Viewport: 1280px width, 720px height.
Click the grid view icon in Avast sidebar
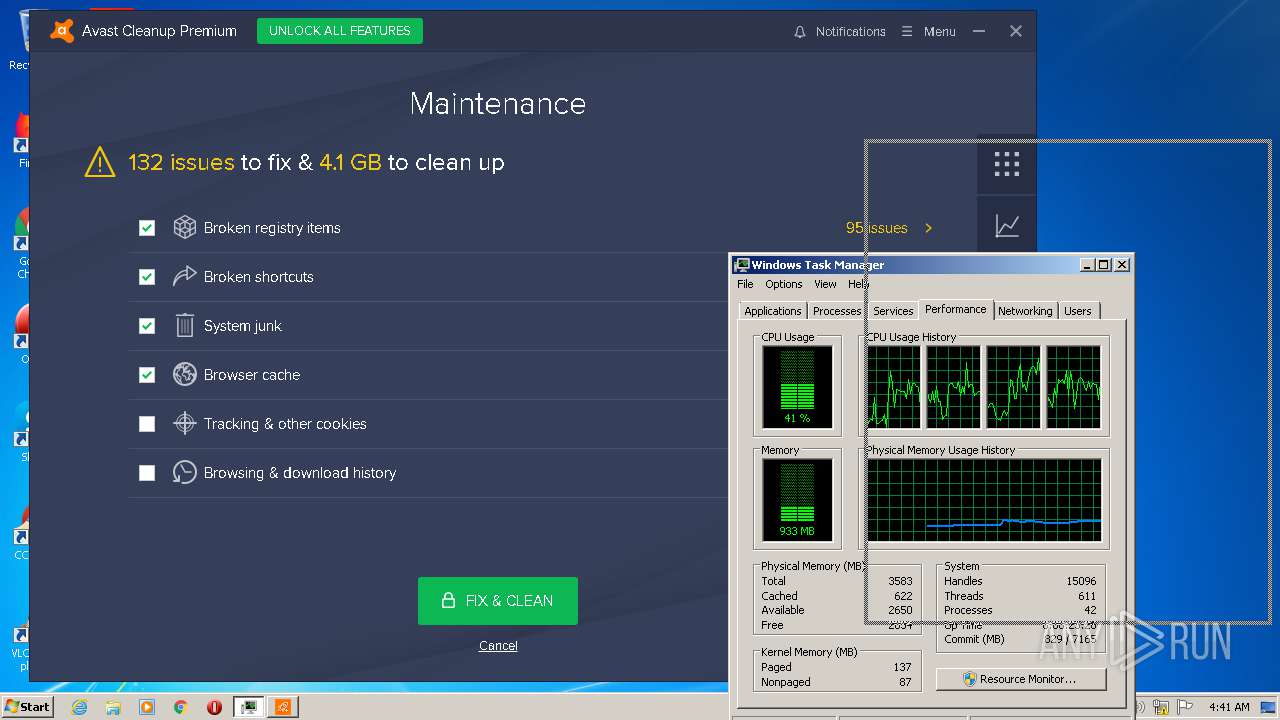(x=1007, y=164)
